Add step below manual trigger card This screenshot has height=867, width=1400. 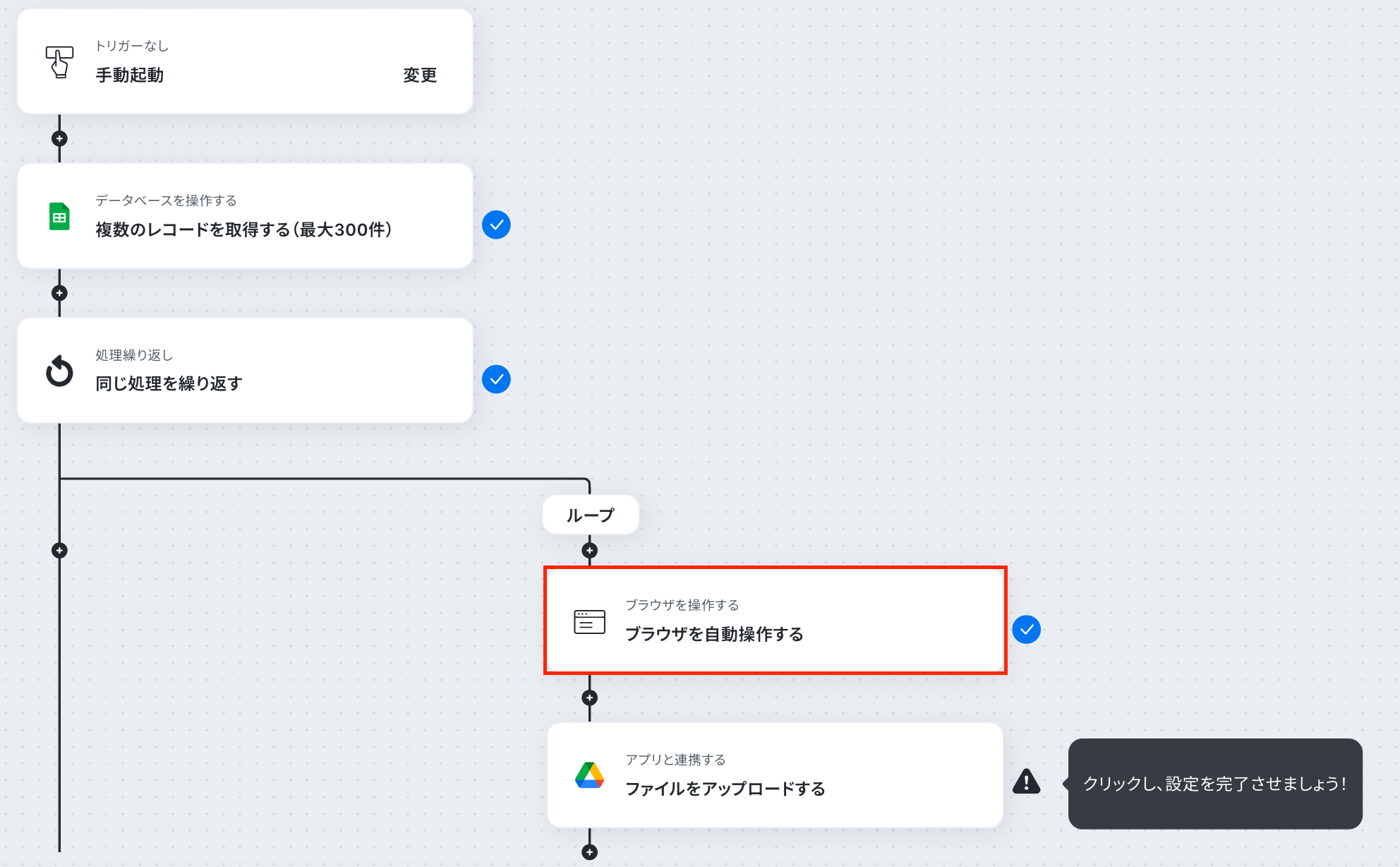(x=59, y=138)
